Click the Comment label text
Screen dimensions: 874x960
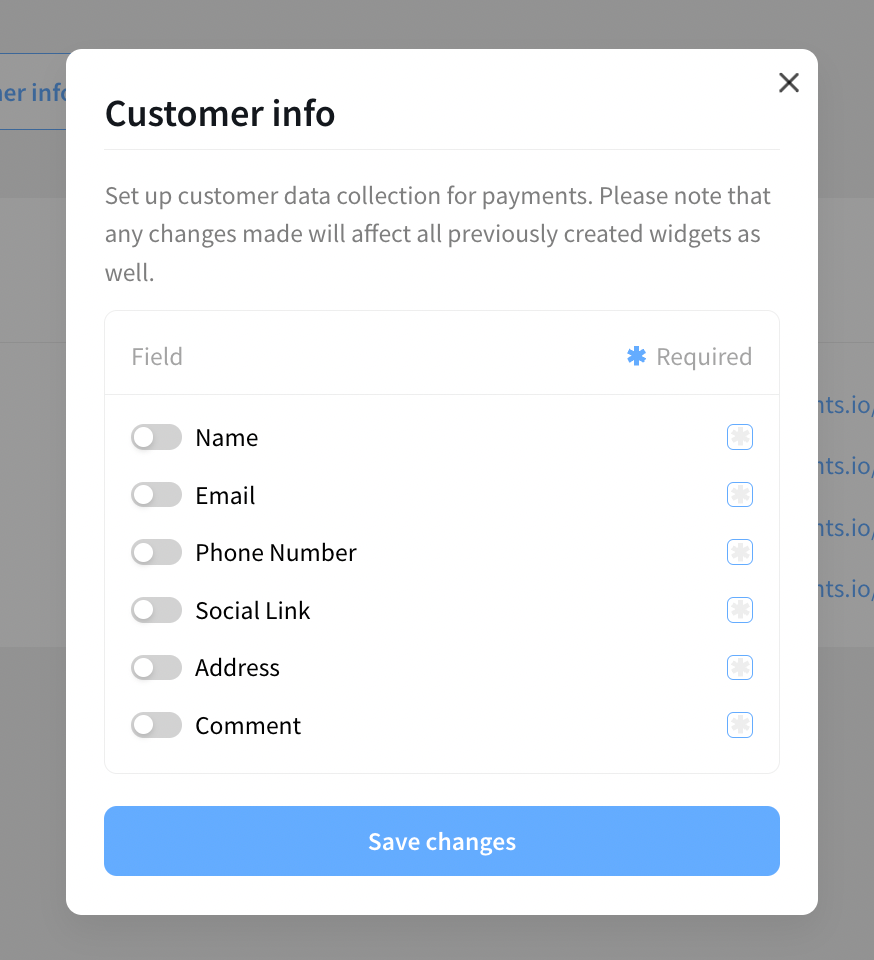(248, 726)
